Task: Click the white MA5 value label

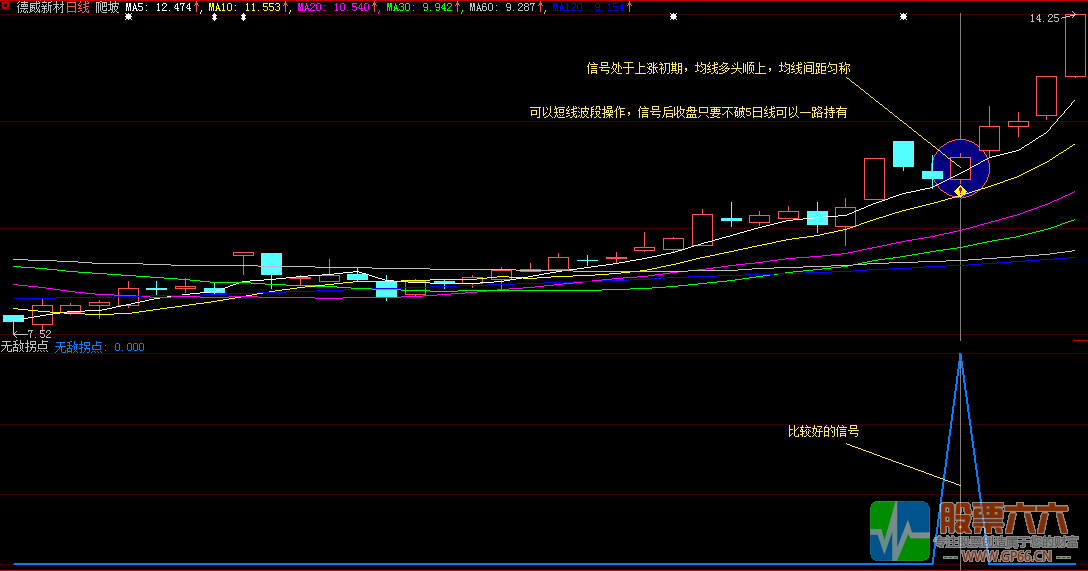Action: click(x=162, y=8)
